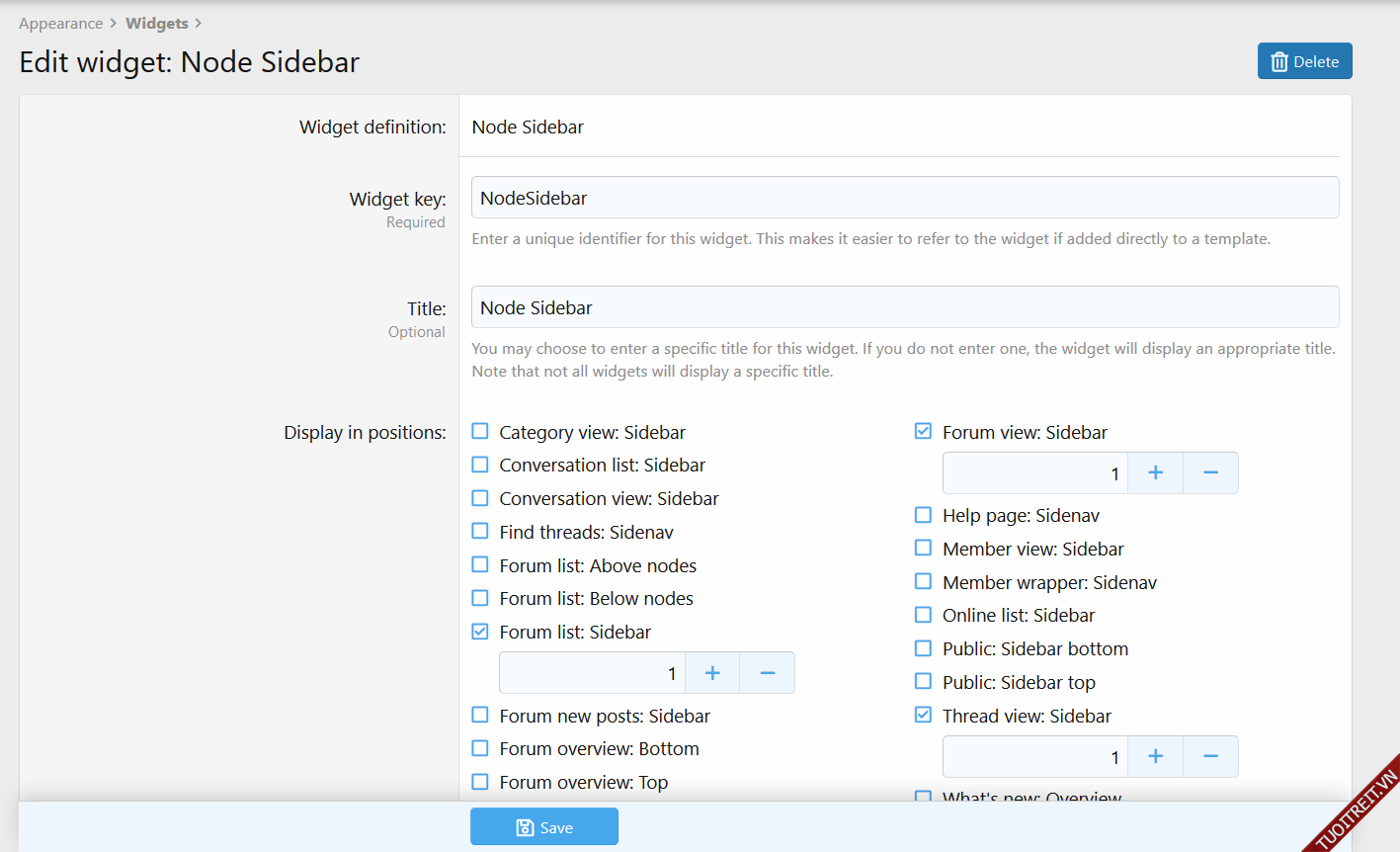Select Member view: Sidebar checkbox

(923, 549)
